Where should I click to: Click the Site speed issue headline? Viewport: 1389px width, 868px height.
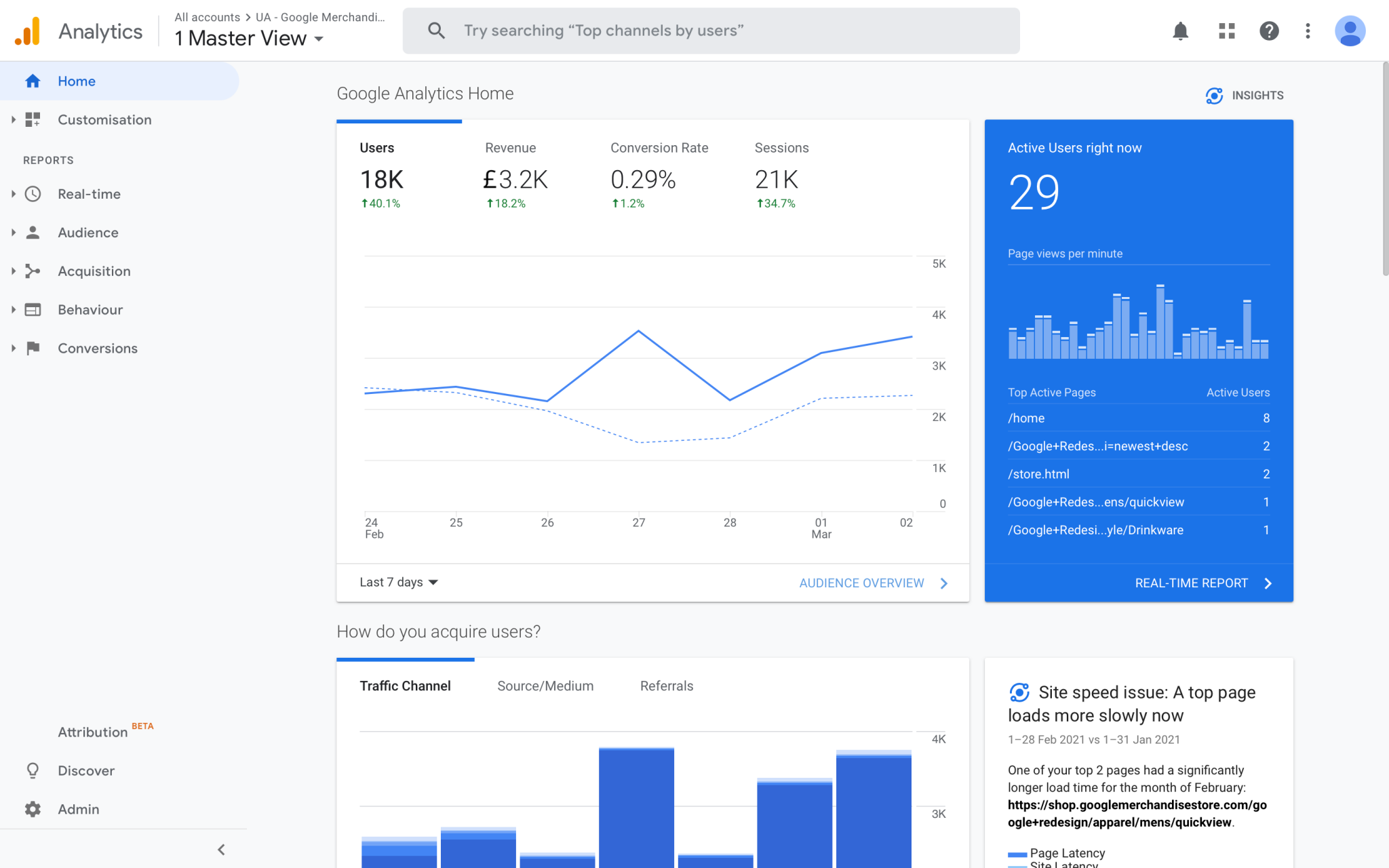click(x=1131, y=704)
